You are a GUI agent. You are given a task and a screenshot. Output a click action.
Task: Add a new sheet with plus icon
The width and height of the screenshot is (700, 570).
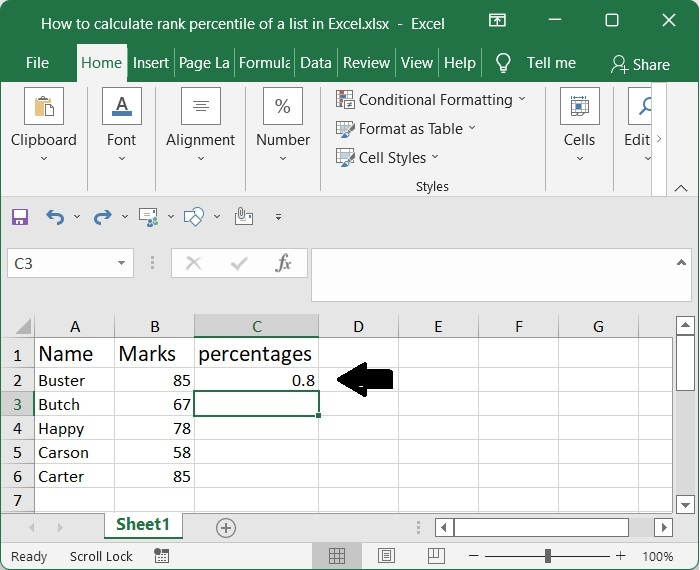[226, 527]
